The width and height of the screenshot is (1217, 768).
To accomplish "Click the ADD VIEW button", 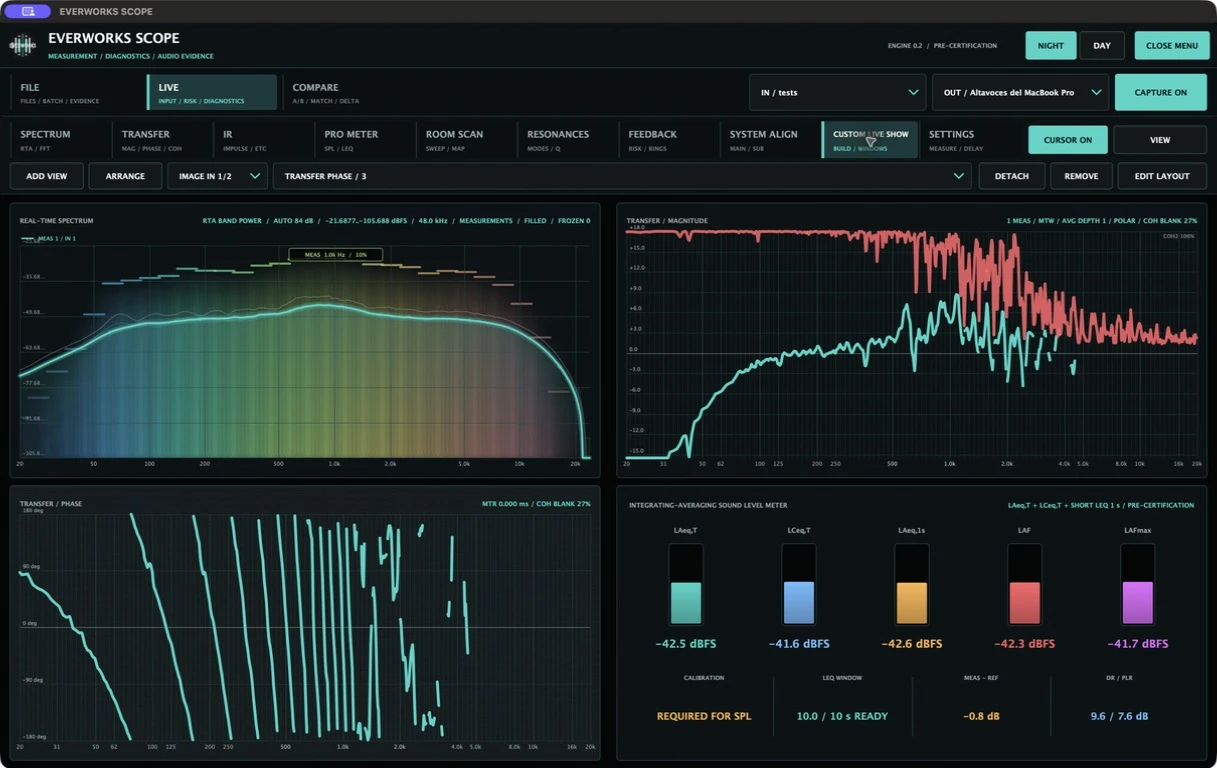I will (47, 176).
